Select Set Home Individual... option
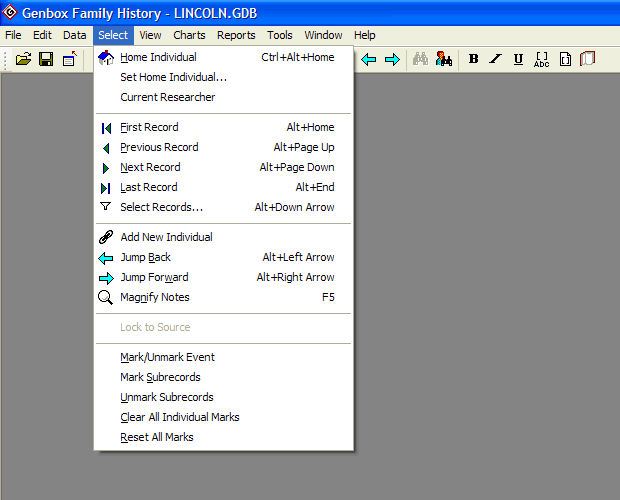The width and height of the screenshot is (620, 500). click(173, 77)
